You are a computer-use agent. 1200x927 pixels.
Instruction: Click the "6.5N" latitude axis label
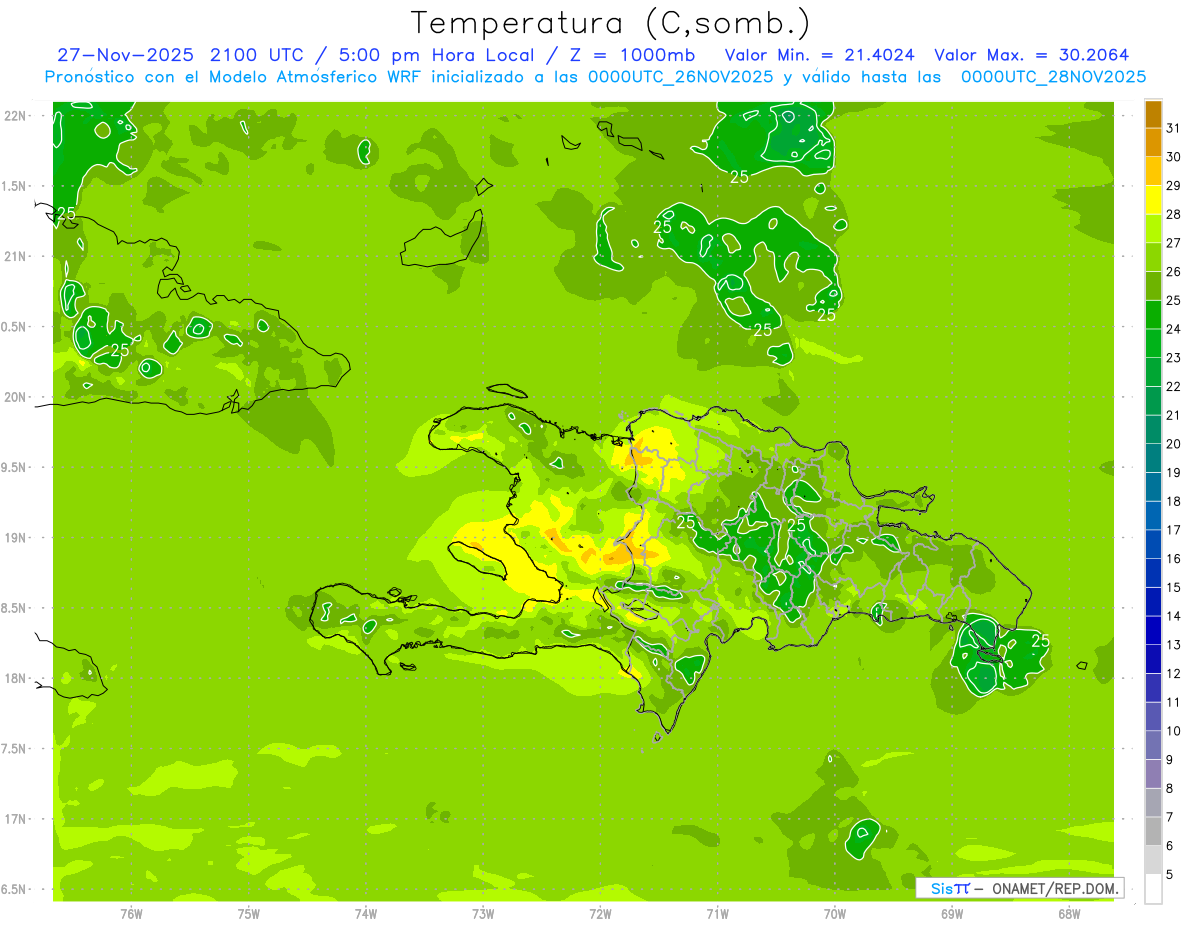(x=15, y=889)
